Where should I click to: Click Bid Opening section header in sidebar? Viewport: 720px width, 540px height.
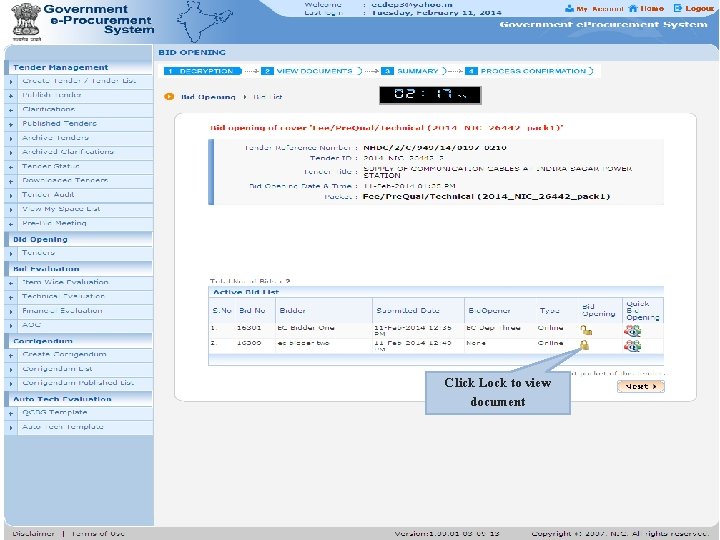click(x=40, y=240)
